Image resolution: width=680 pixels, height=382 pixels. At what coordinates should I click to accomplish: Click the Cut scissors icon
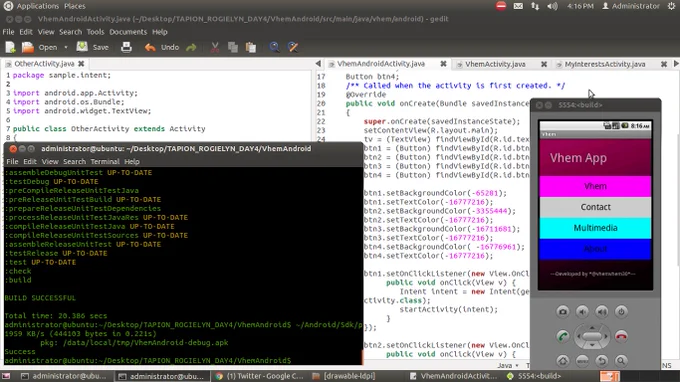(215, 47)
